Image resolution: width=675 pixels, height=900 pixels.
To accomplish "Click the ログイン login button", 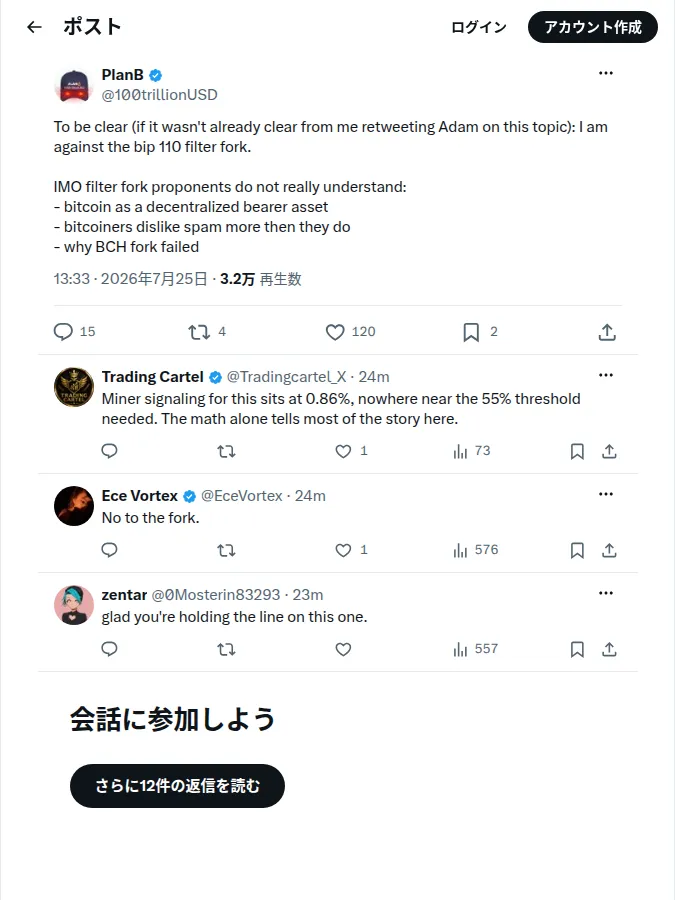I will click(479, 27).
